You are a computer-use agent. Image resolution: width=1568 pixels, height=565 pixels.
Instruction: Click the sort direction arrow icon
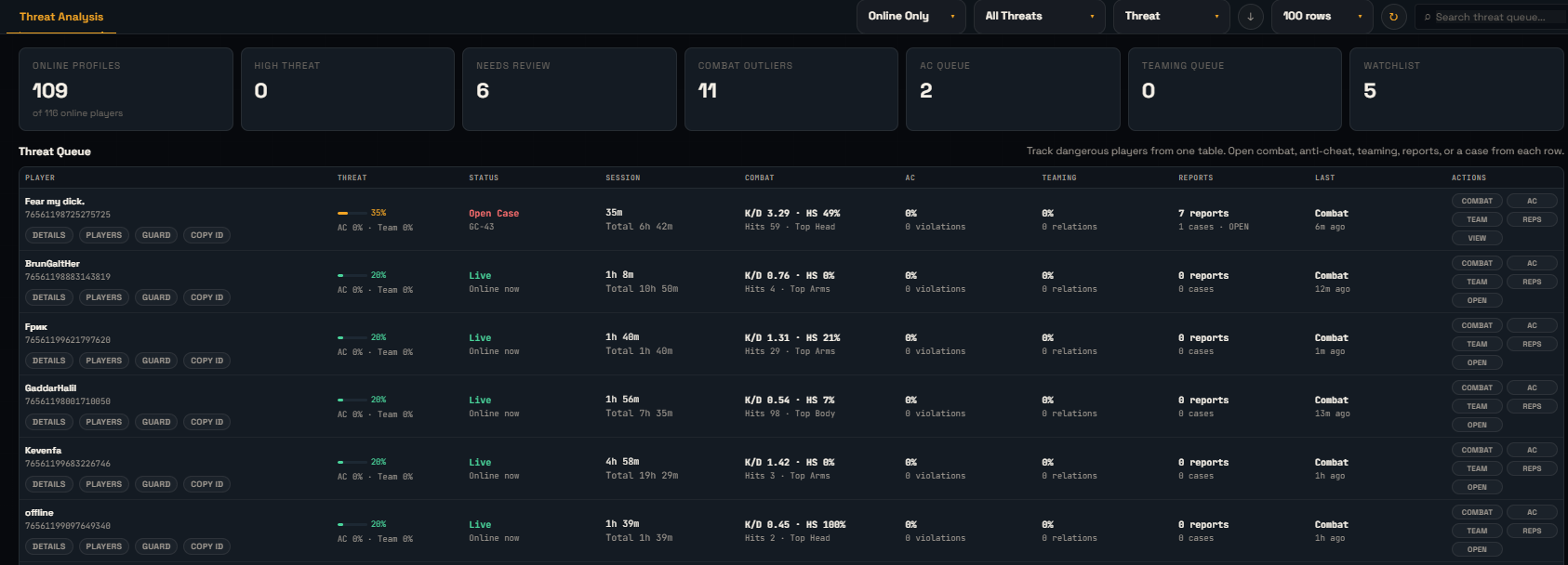1251,17
